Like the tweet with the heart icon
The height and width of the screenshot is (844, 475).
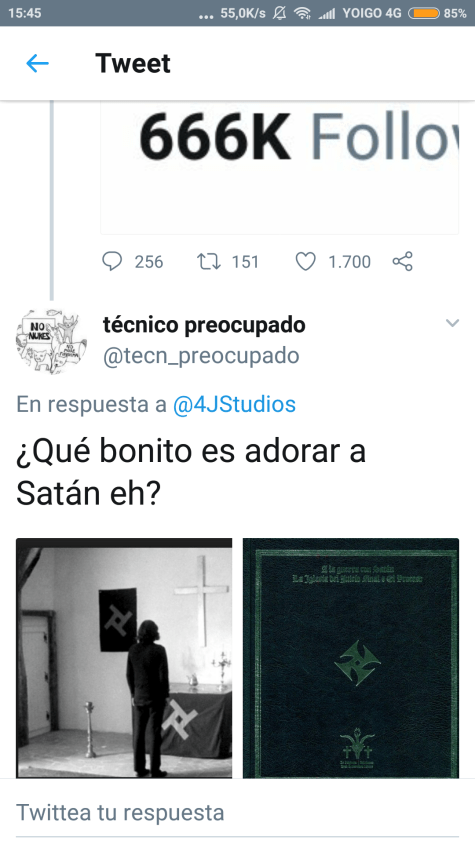tap(305, 262)
